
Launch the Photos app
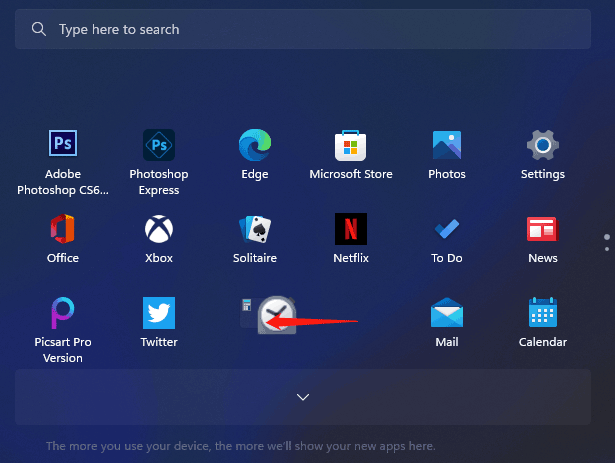click(447, 145)
